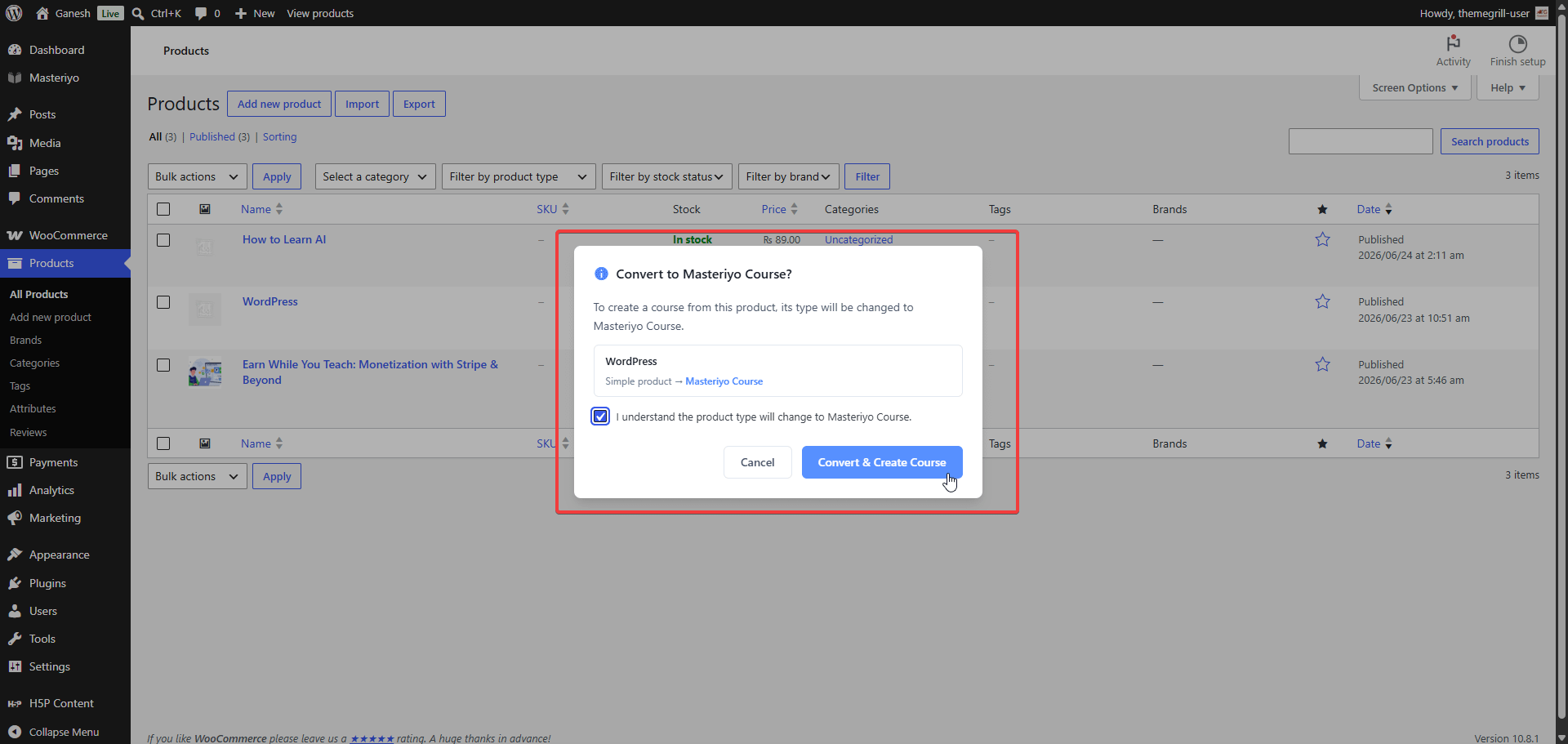Screen dimensions: 1568x744
Task: Open the Select a category dropdown
Action: click(x=376, y=176)
